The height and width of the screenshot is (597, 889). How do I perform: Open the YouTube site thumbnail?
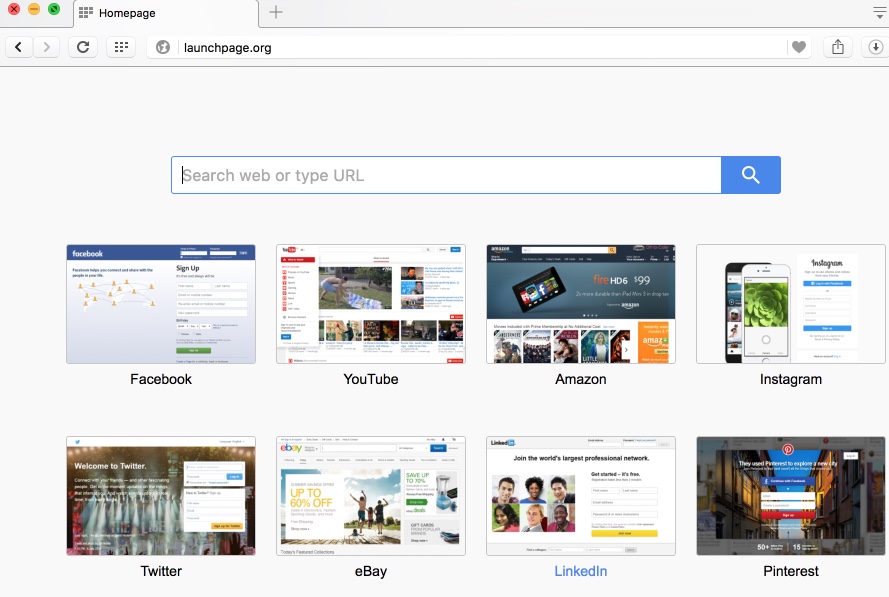point(371,304)
